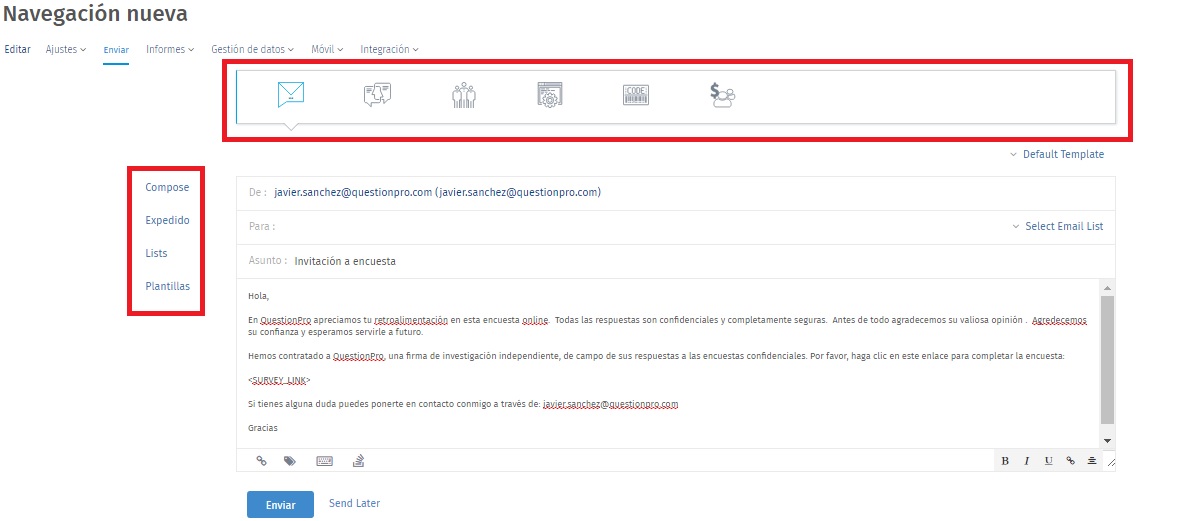
Task: Click the editor resize handle corner
Action: [x=1110, y=462]
